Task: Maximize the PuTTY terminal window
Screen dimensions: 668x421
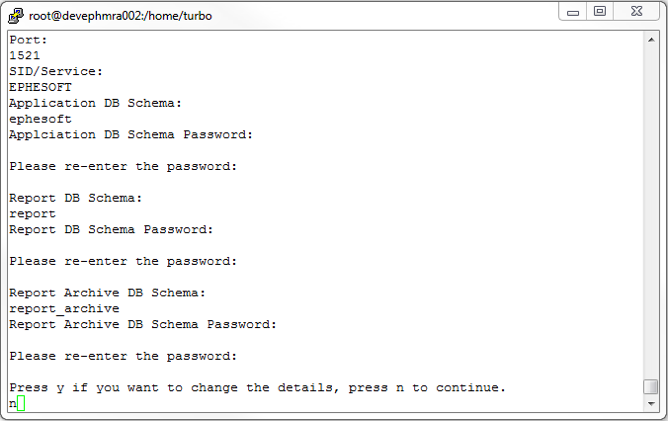Action: point(600,12)
